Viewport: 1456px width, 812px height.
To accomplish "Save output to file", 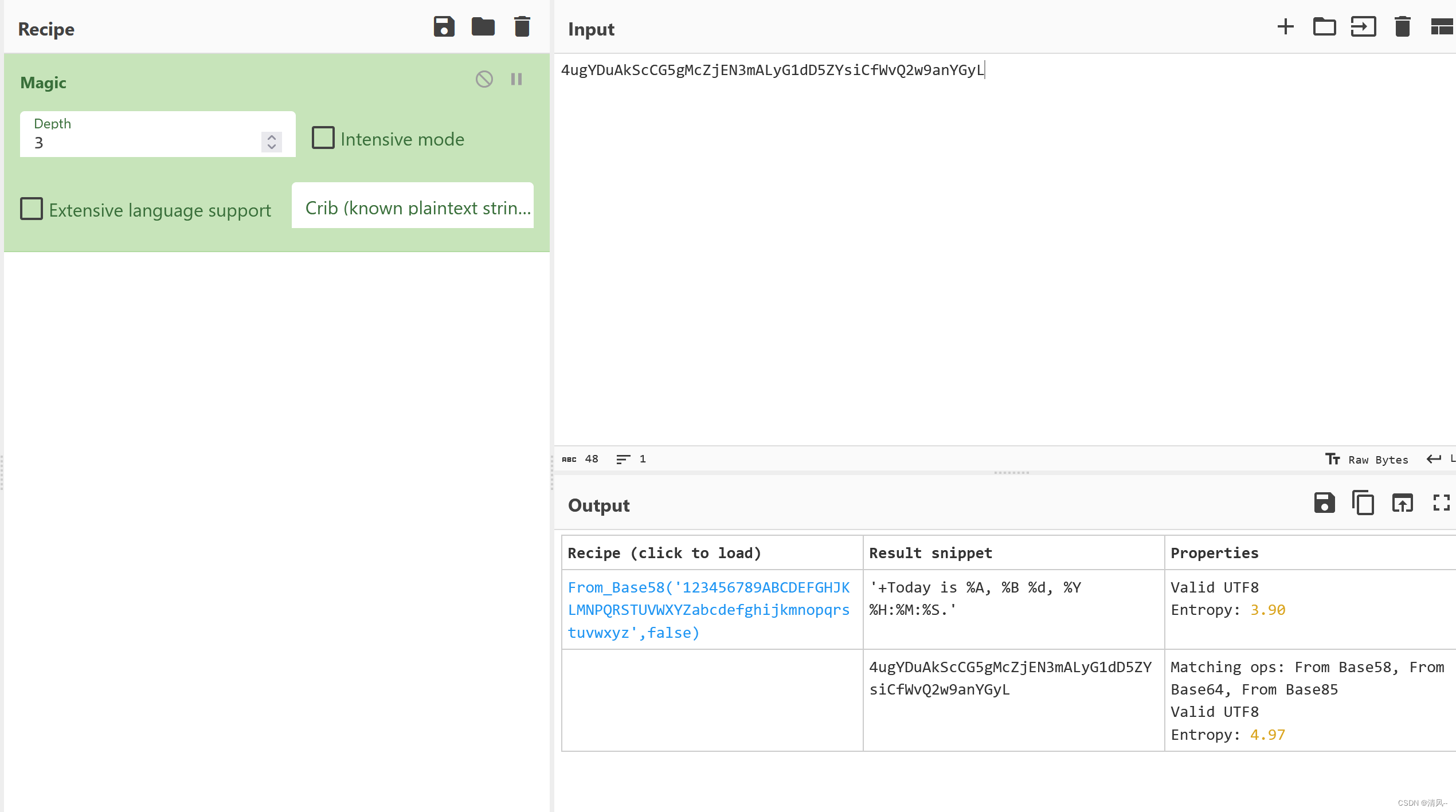I will coord(1324,503).
